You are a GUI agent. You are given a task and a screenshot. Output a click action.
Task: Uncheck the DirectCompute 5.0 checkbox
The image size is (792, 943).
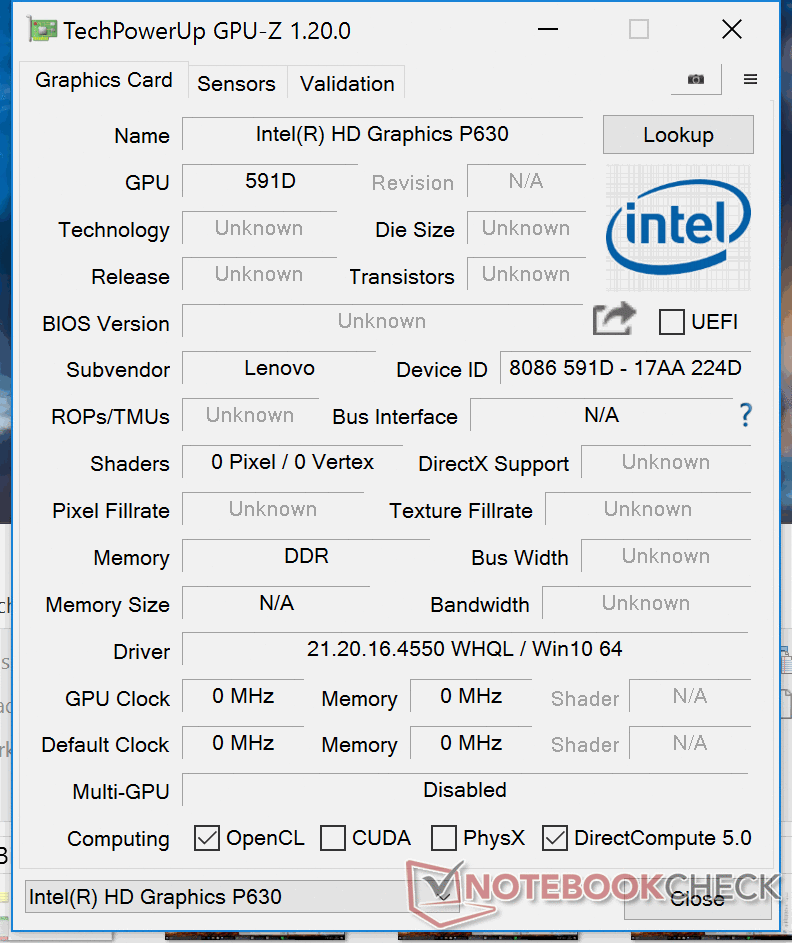pyautogui.click(x=555, y=838)
